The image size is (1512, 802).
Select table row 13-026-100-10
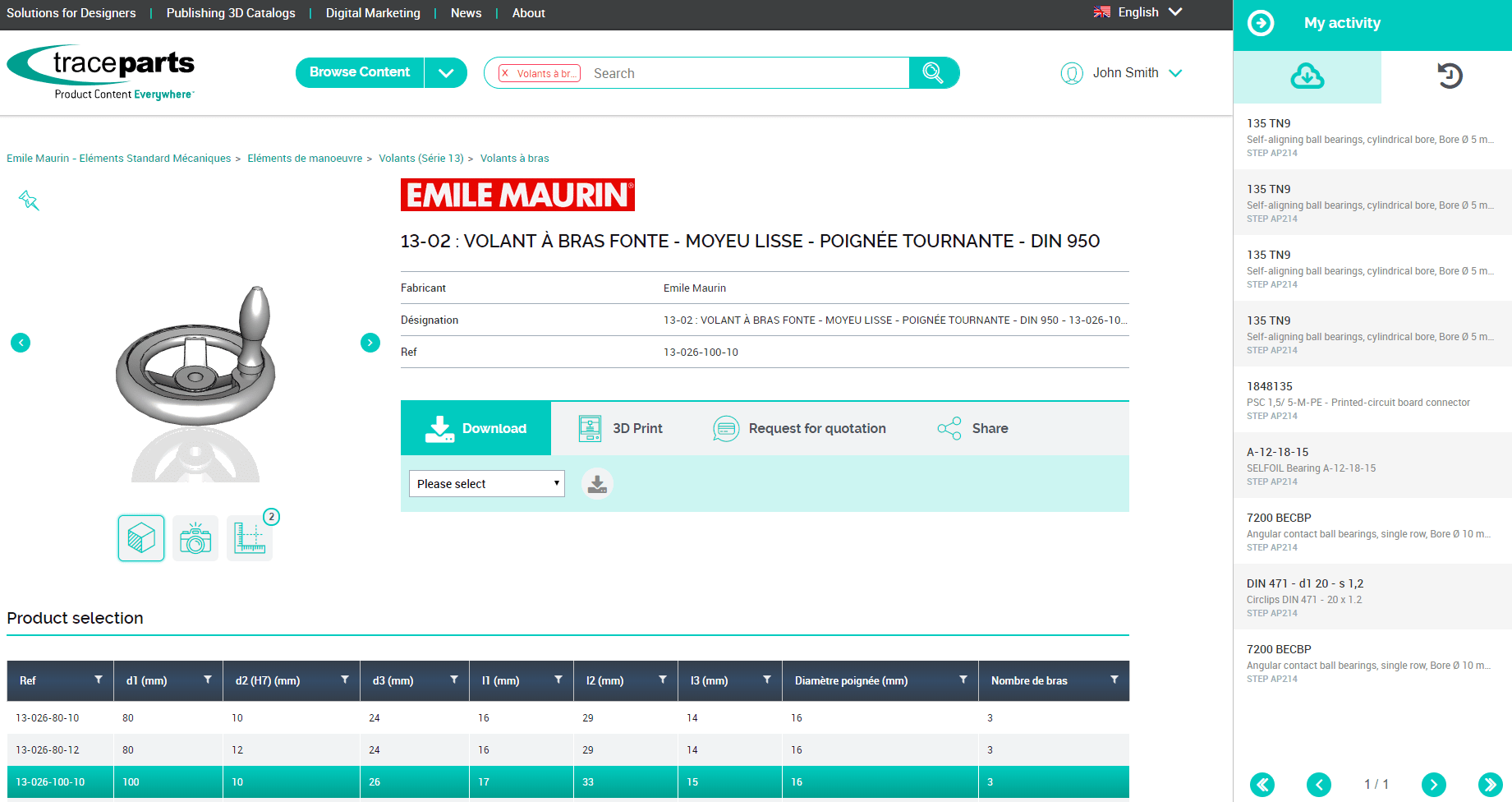(568, 781)
